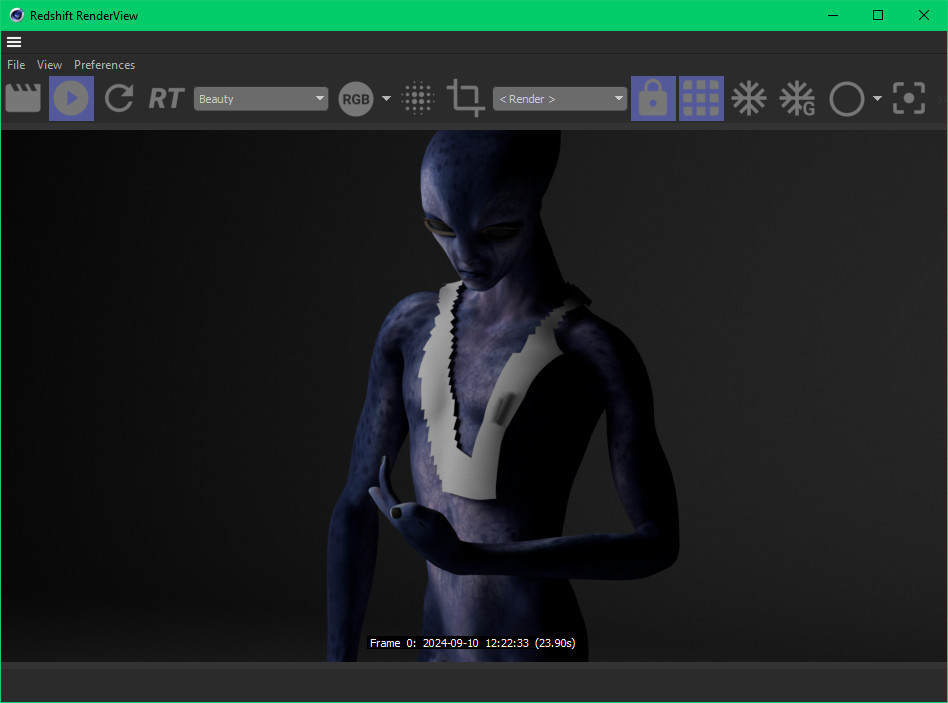Toggle the dotted sample pattern icon
The width and height of the screenshot is (948, 703).
coord(418,98)
